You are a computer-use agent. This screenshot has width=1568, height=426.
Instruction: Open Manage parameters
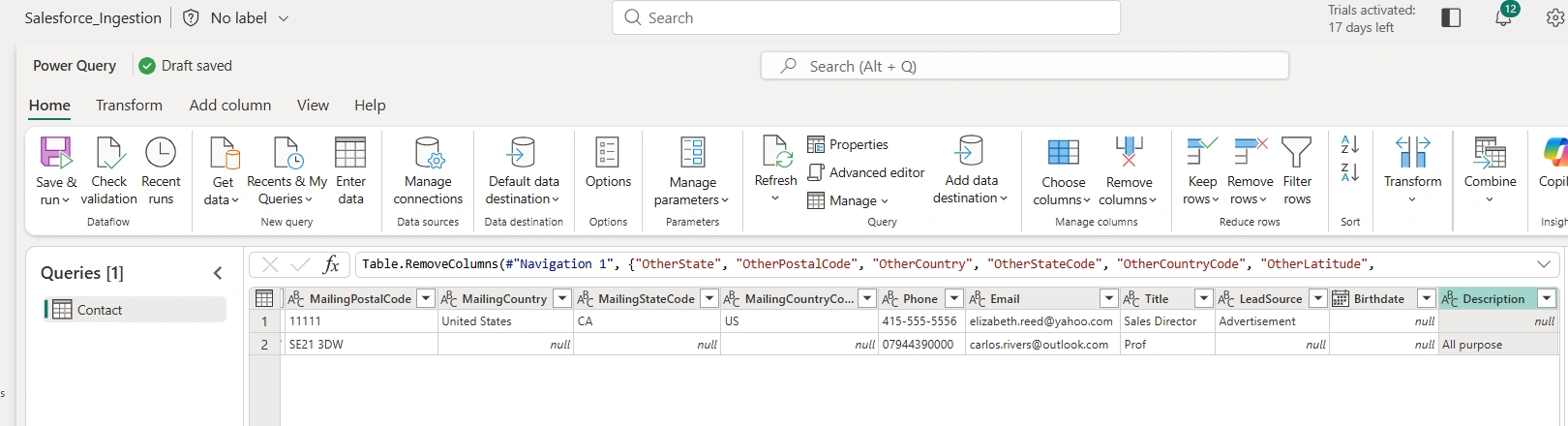[x=692, y=171]
